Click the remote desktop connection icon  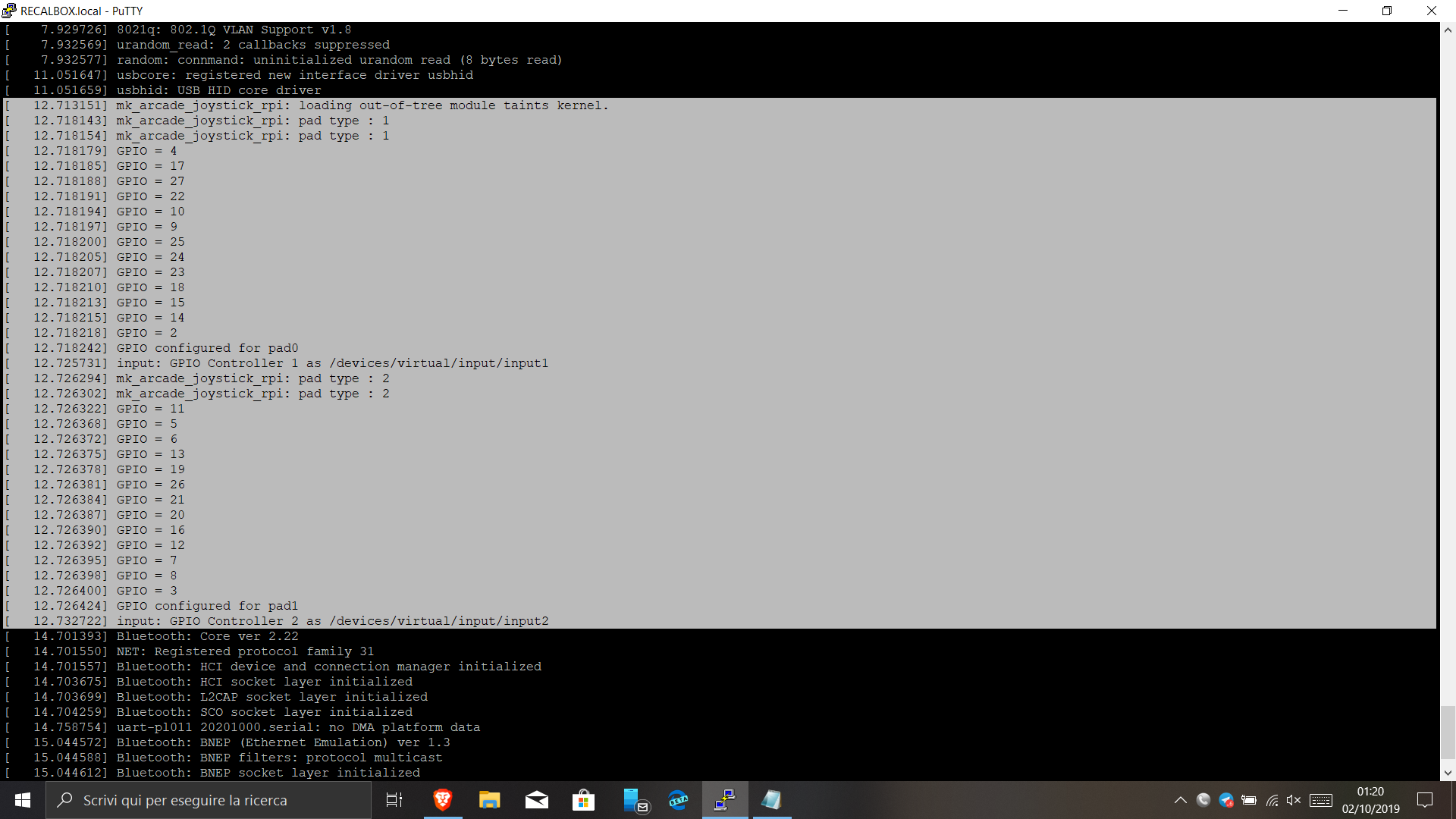[x=724, y=800]
